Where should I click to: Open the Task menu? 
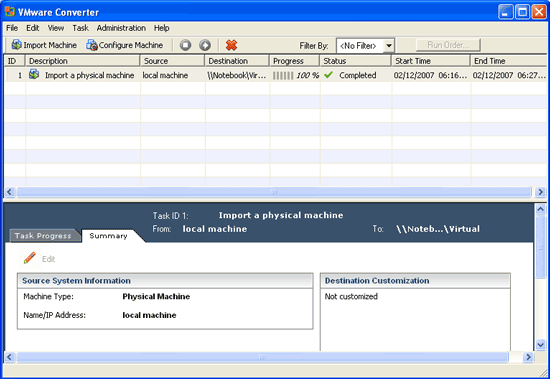coord(80,28)
